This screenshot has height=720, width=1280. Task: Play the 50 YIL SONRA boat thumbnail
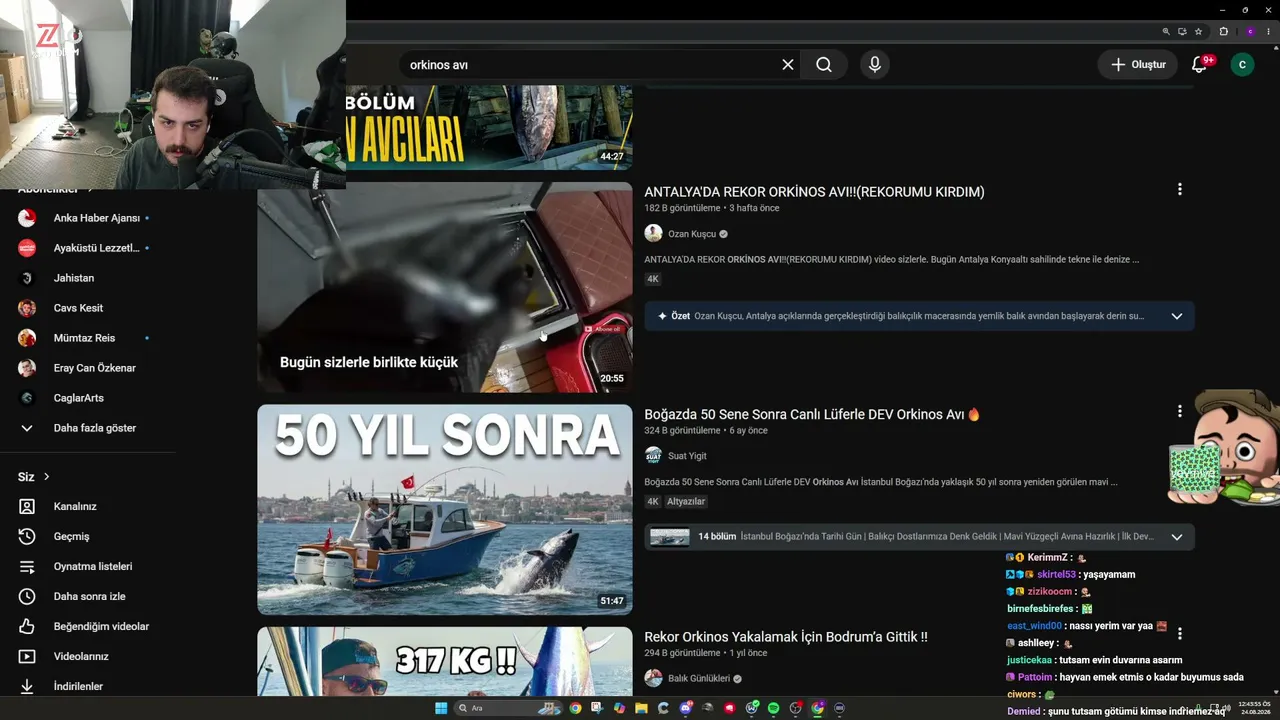pos(445,509)
